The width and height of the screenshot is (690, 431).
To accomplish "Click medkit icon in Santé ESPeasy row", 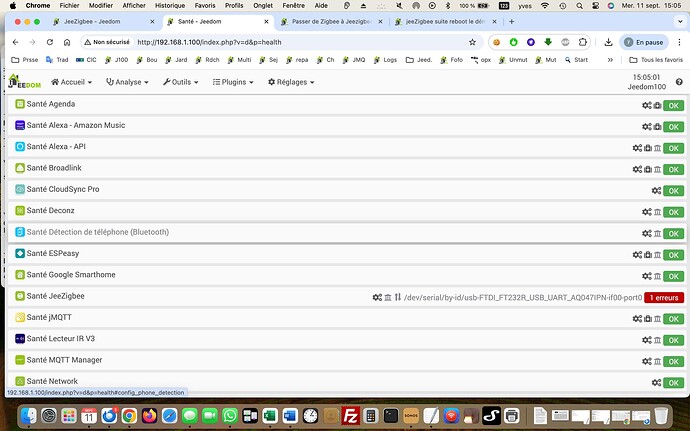I will click(648, 255).
